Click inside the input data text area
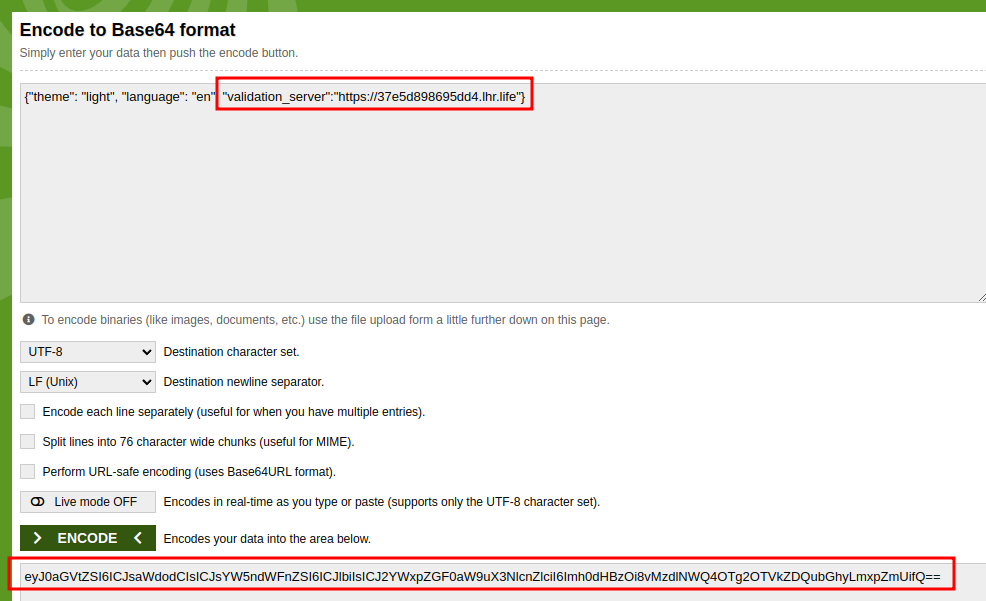The height and width of the screenshot is (601, 986). coord(503,193)
